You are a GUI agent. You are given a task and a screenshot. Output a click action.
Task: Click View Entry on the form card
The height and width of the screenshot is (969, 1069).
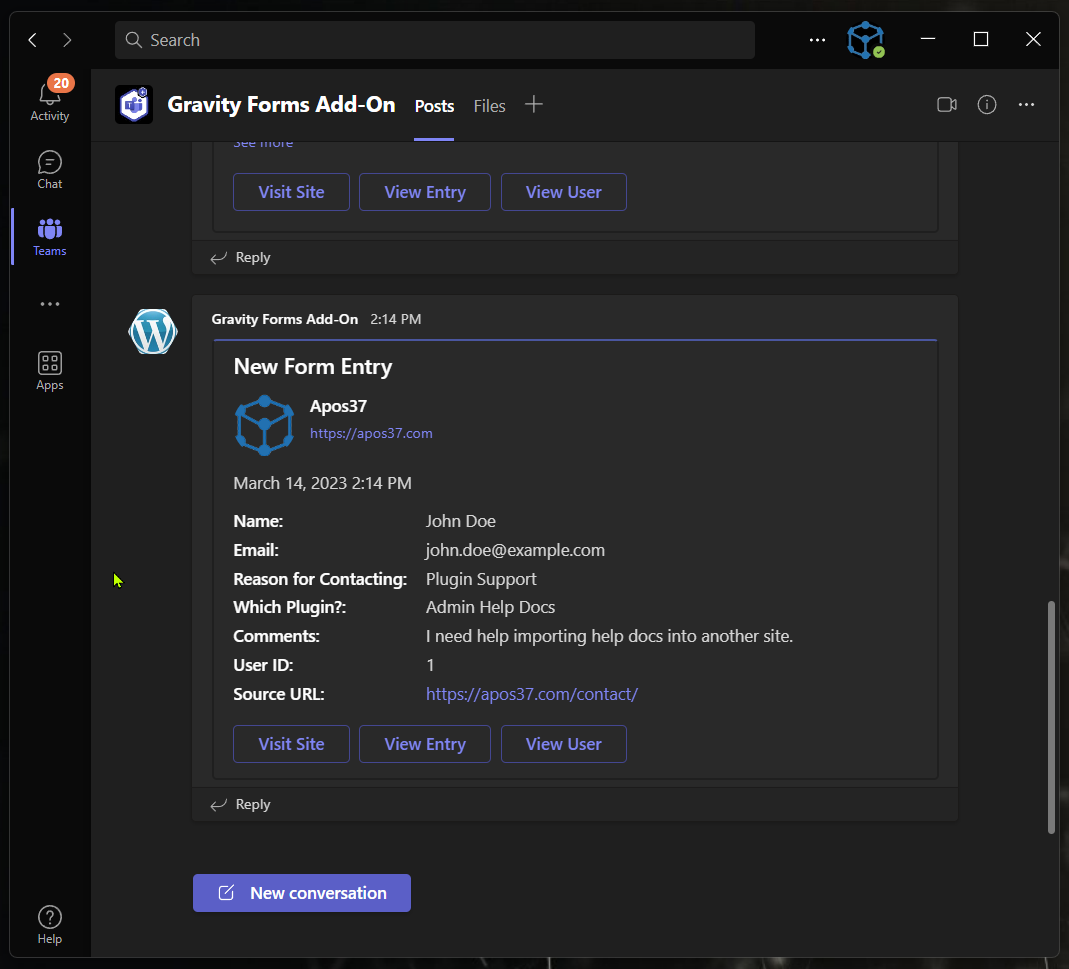pos(424,744)
